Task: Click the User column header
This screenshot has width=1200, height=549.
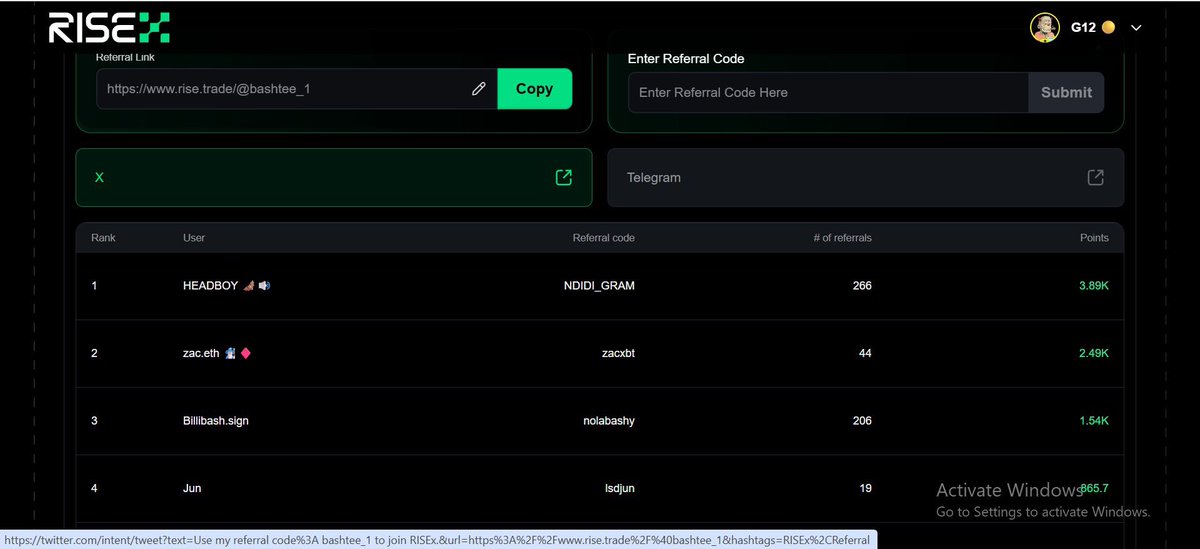Action: pyautogui.click(x=194, y=238)
